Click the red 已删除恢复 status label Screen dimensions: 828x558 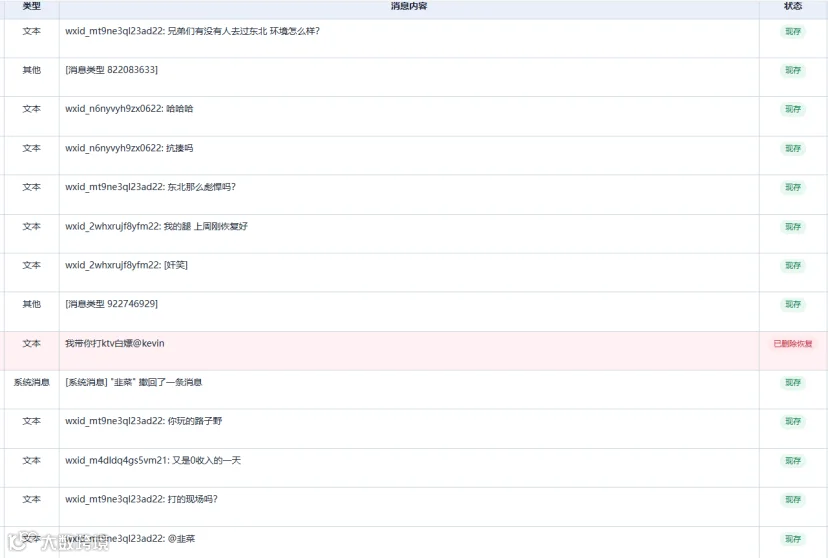click(x=793, y=344)
